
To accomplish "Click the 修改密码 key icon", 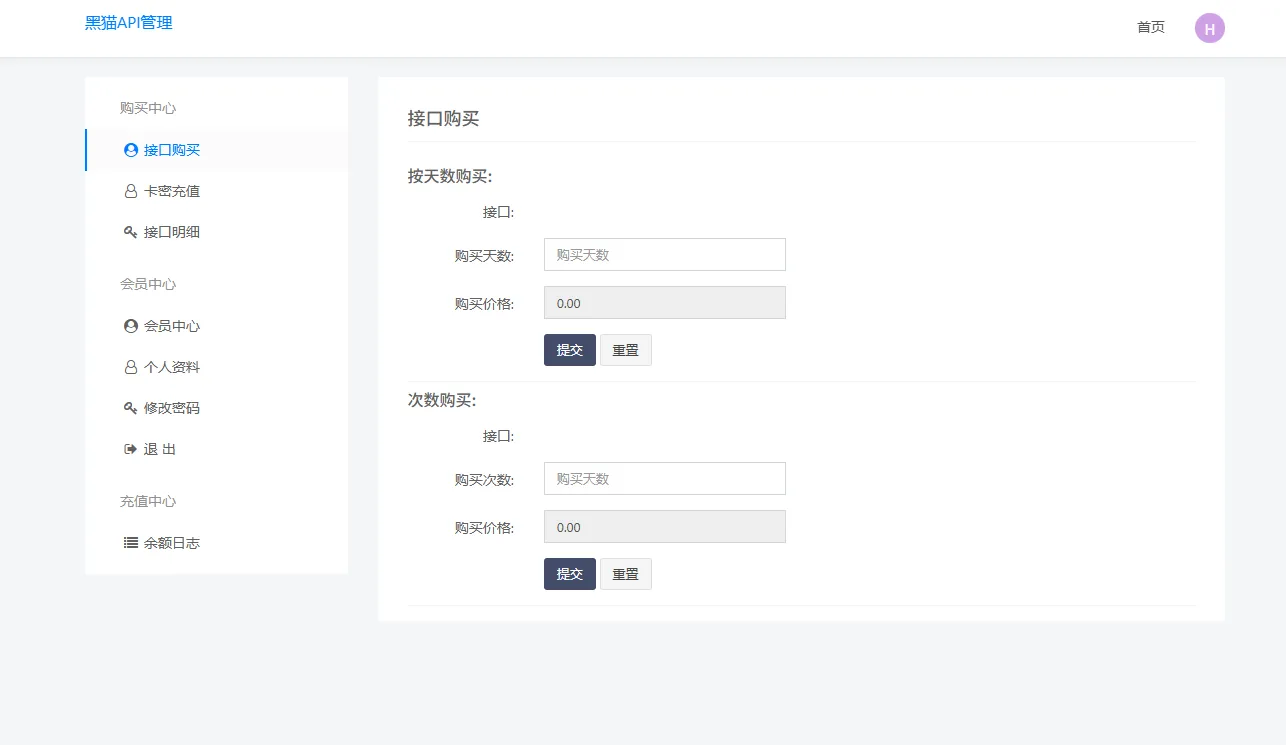I will point(130,407).
